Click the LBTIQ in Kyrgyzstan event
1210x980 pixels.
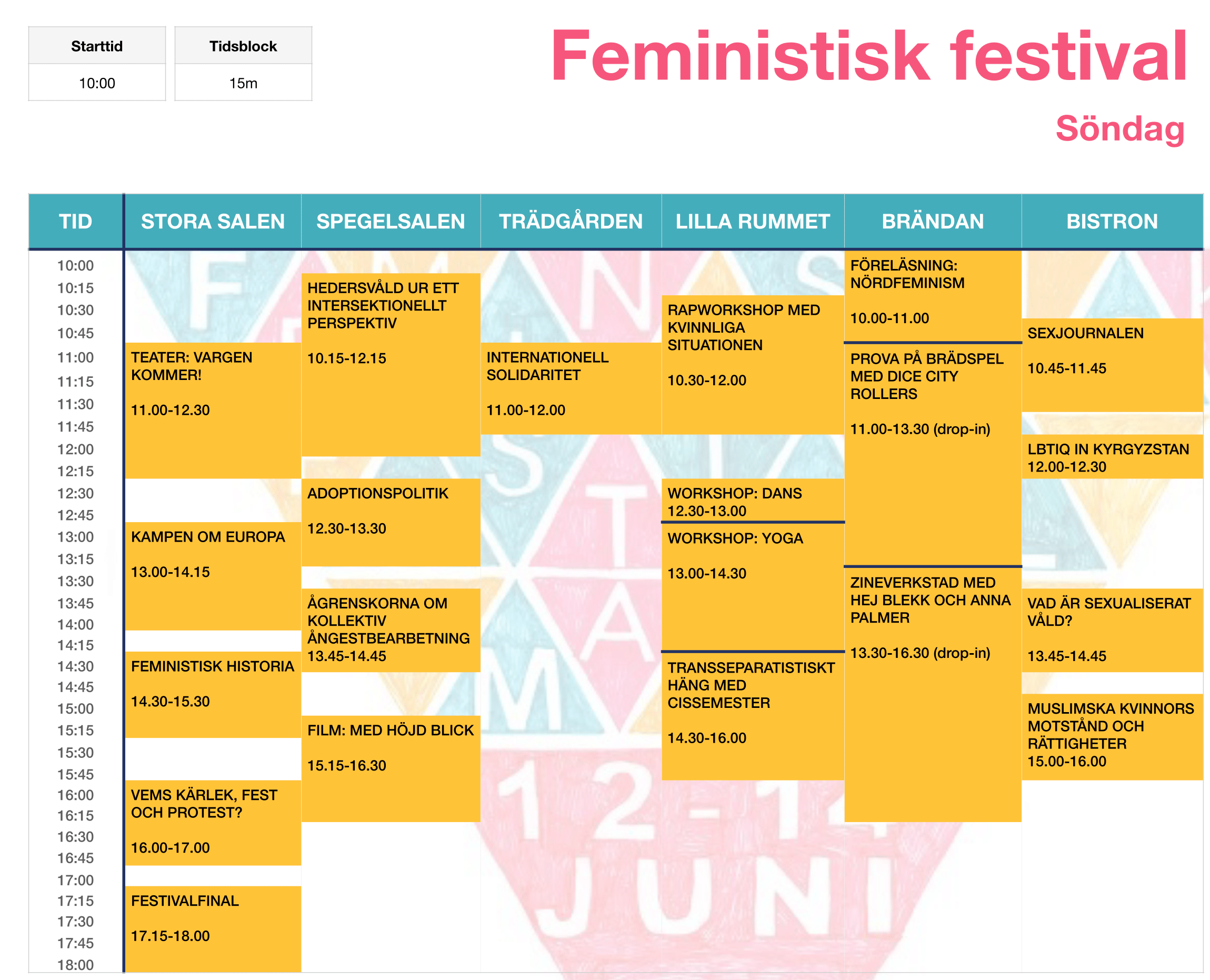[x=1112, y=457]
